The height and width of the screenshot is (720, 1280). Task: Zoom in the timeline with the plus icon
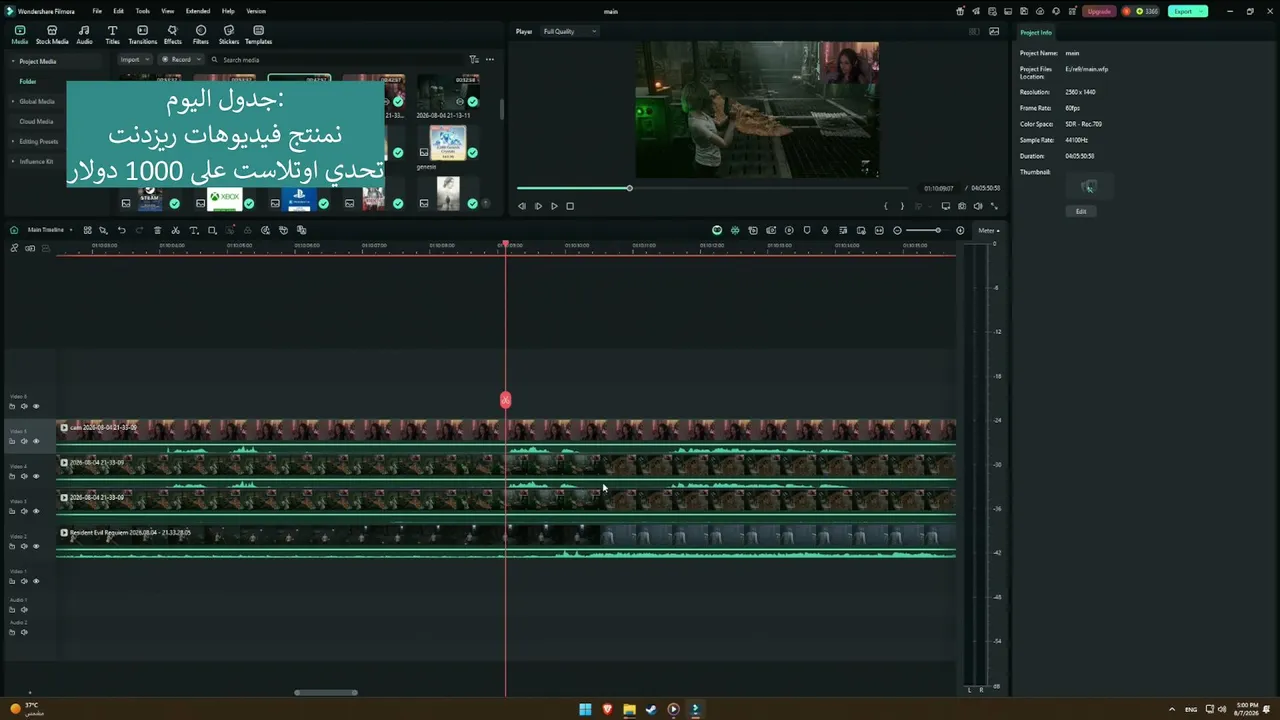click(960, 230)
